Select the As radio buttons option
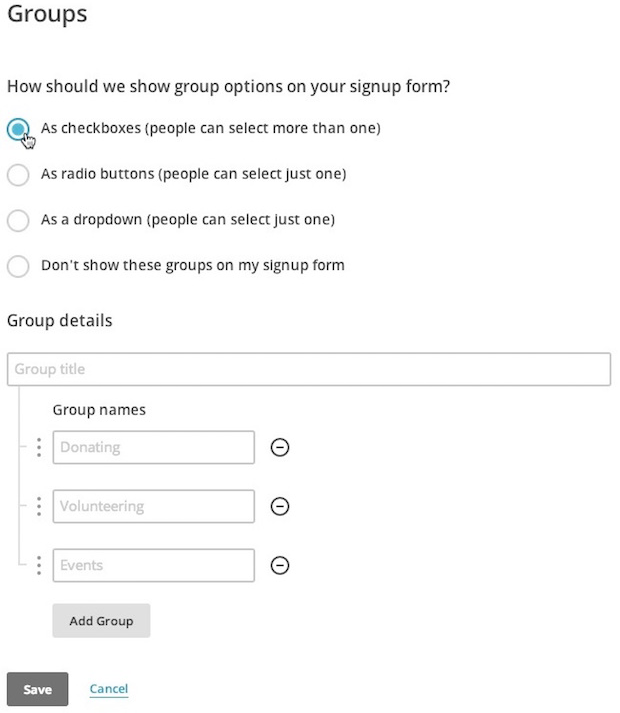The width and height of the screenshot is (620, 713). pos(18,175)
